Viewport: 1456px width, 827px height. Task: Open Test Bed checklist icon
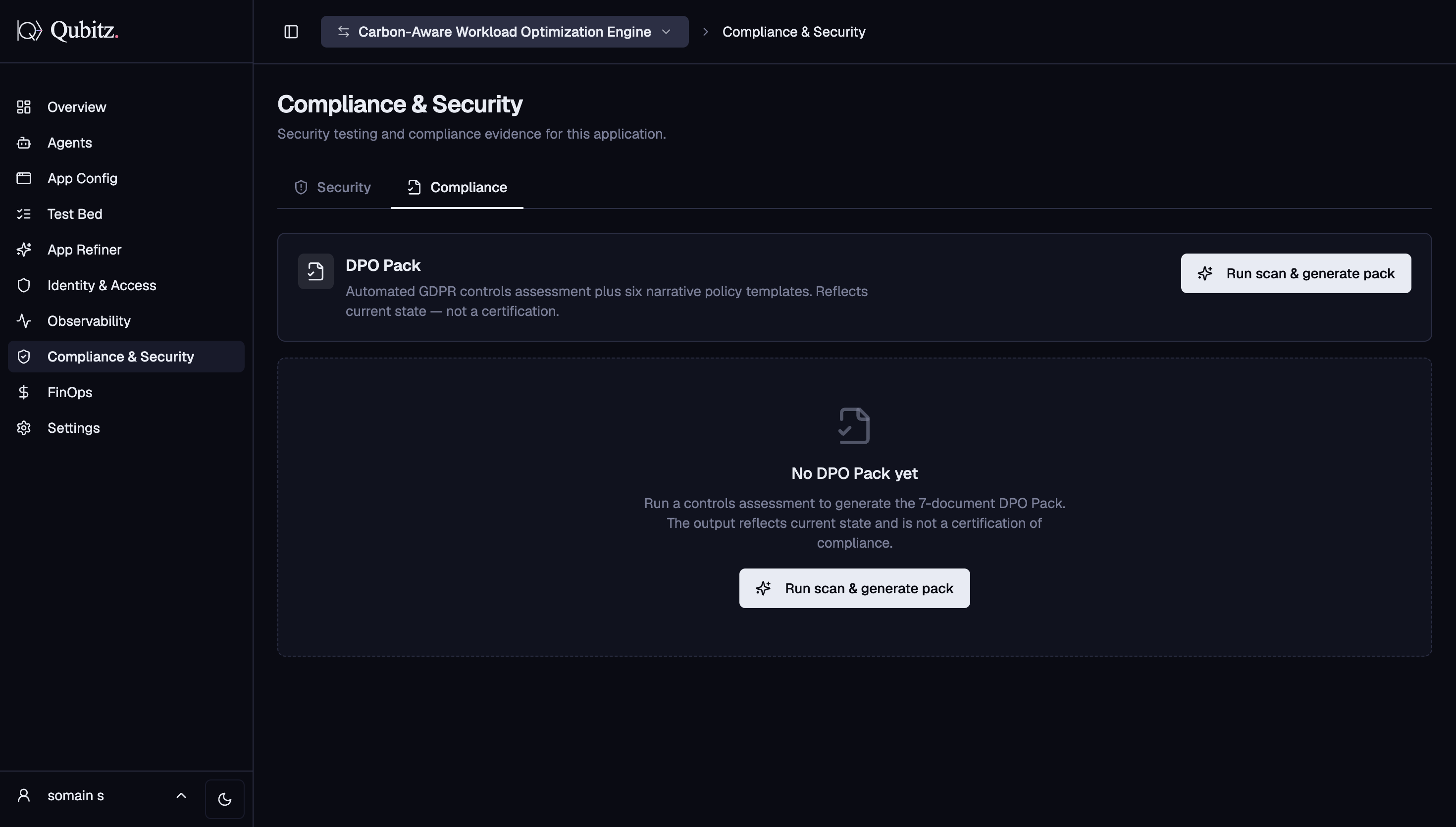click(24, 214)
